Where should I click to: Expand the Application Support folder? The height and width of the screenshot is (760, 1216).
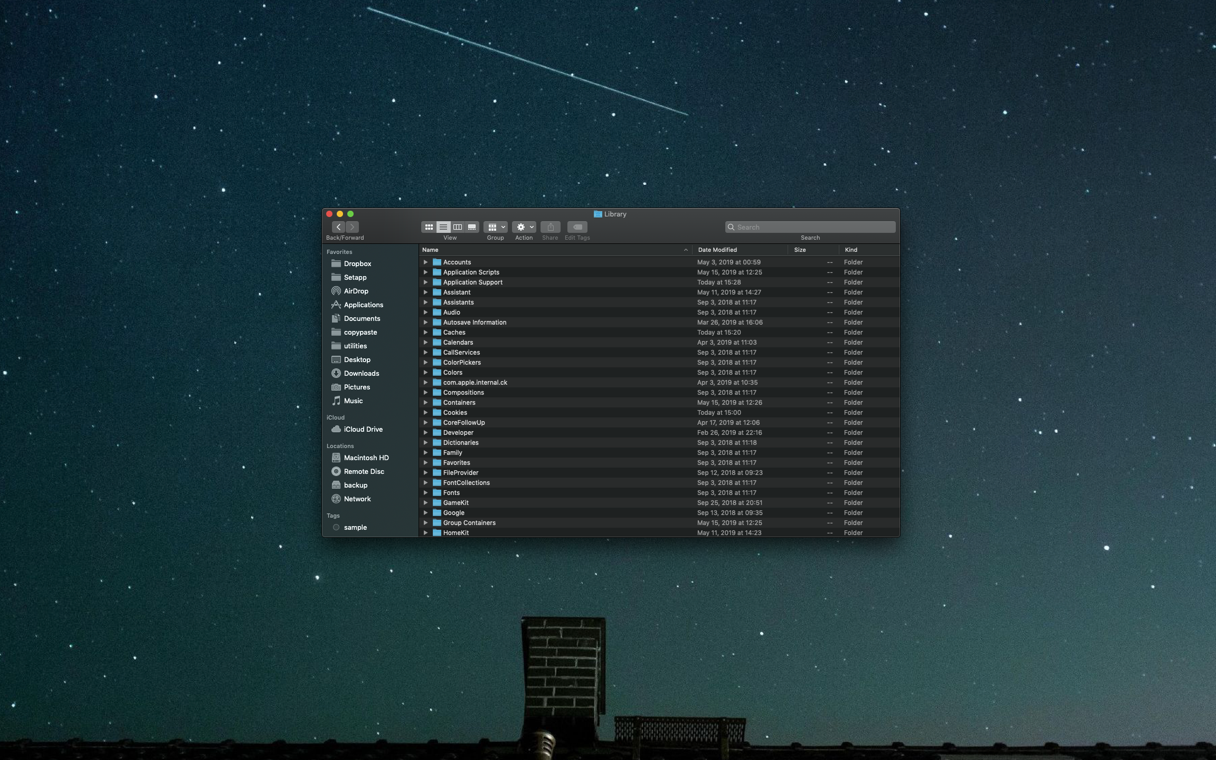pos(425,282)
